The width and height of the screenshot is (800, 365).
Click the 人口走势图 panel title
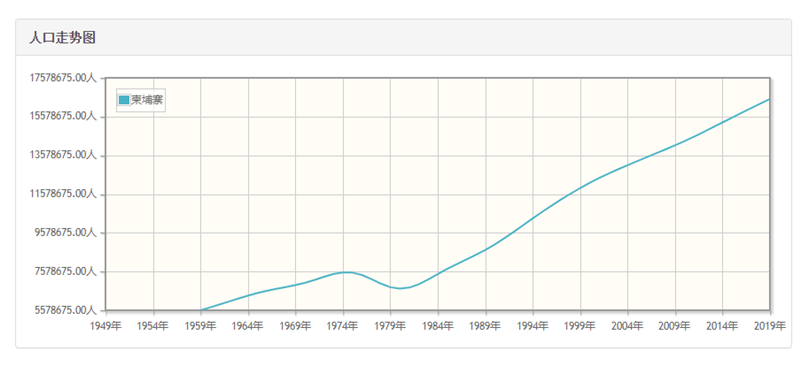62,38
